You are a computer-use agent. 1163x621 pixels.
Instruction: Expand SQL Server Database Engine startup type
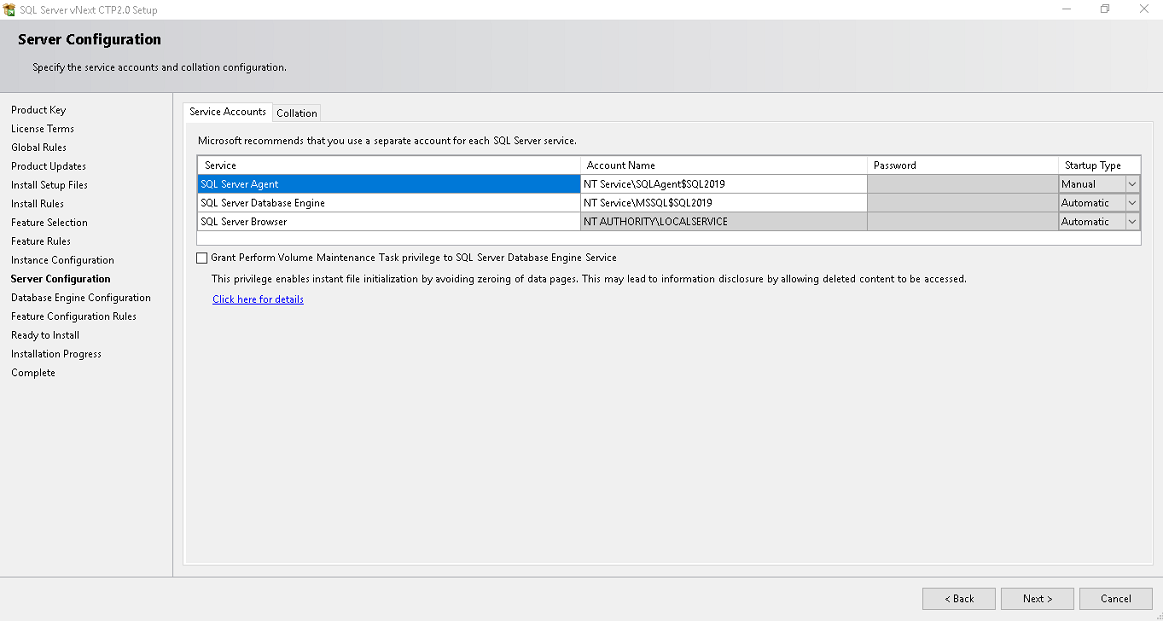click(x=1132, y=203)
